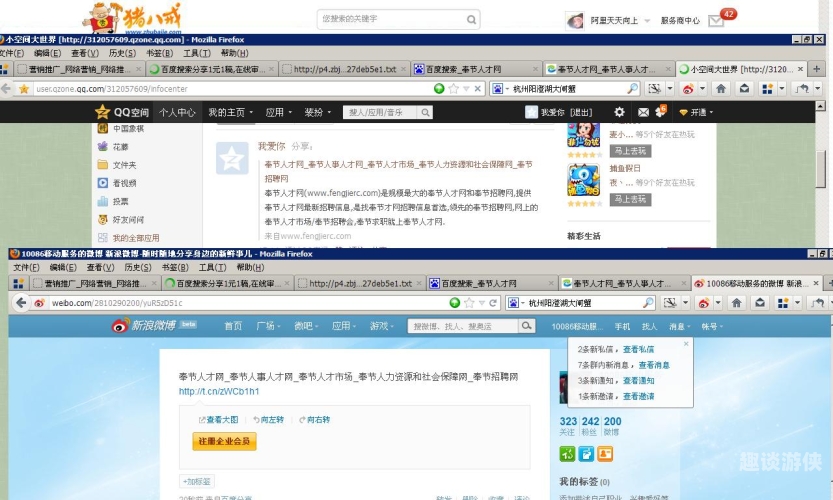Image resolution: width=833 pixels, height=500 pixels.
Task: Click the green go button in the weibo address bar
Action: (454, 303)
